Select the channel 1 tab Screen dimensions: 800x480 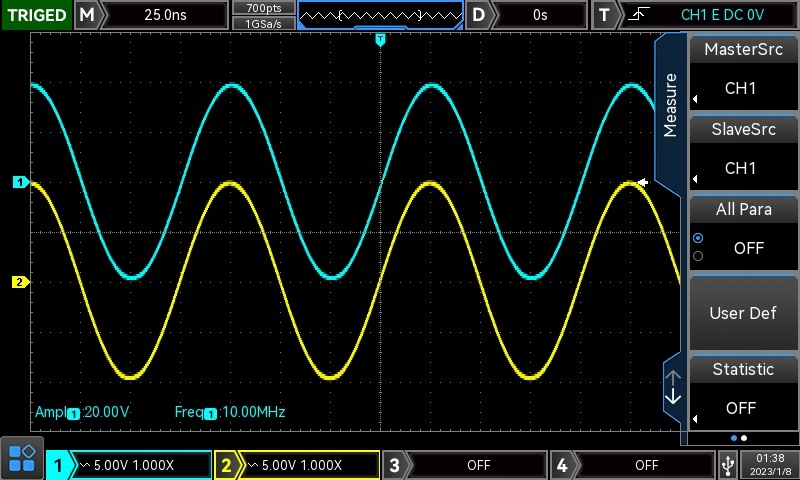coord(58,465)
